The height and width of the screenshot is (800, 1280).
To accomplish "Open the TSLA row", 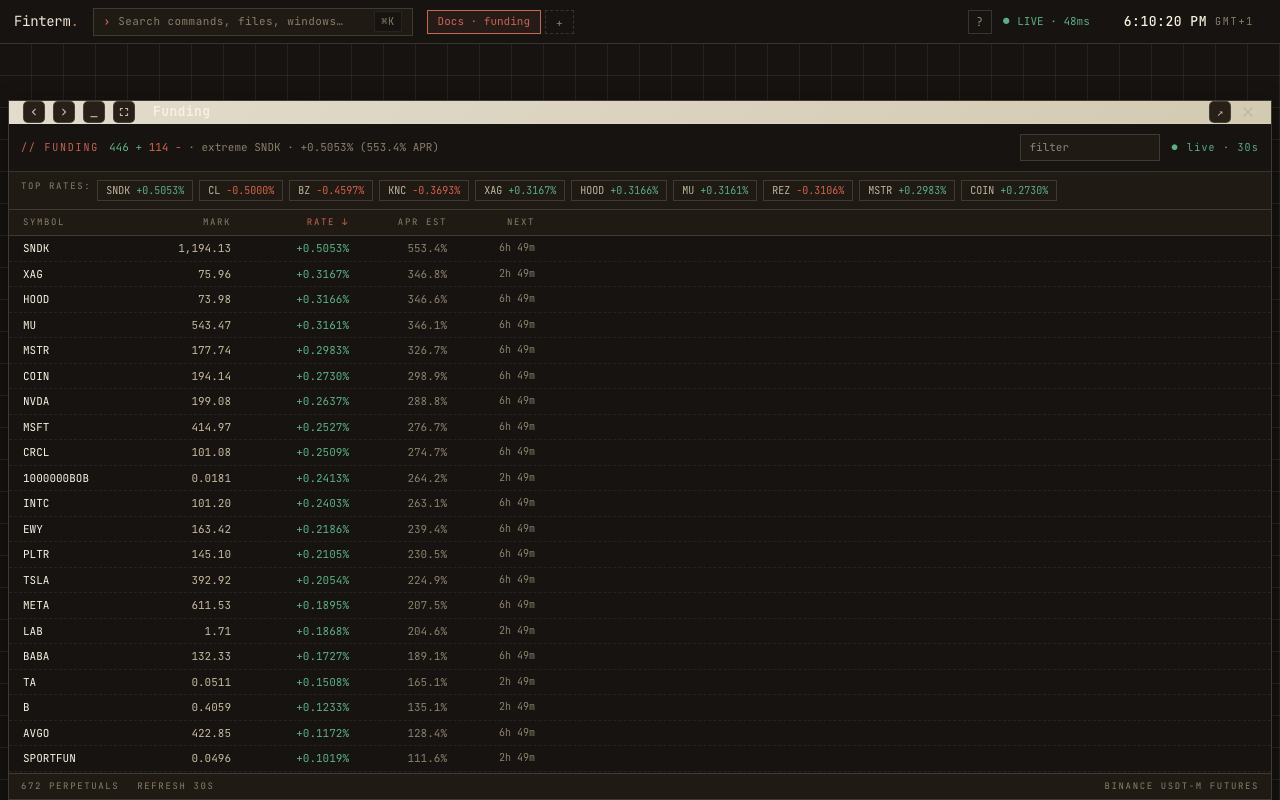I will tap(640, 580).
